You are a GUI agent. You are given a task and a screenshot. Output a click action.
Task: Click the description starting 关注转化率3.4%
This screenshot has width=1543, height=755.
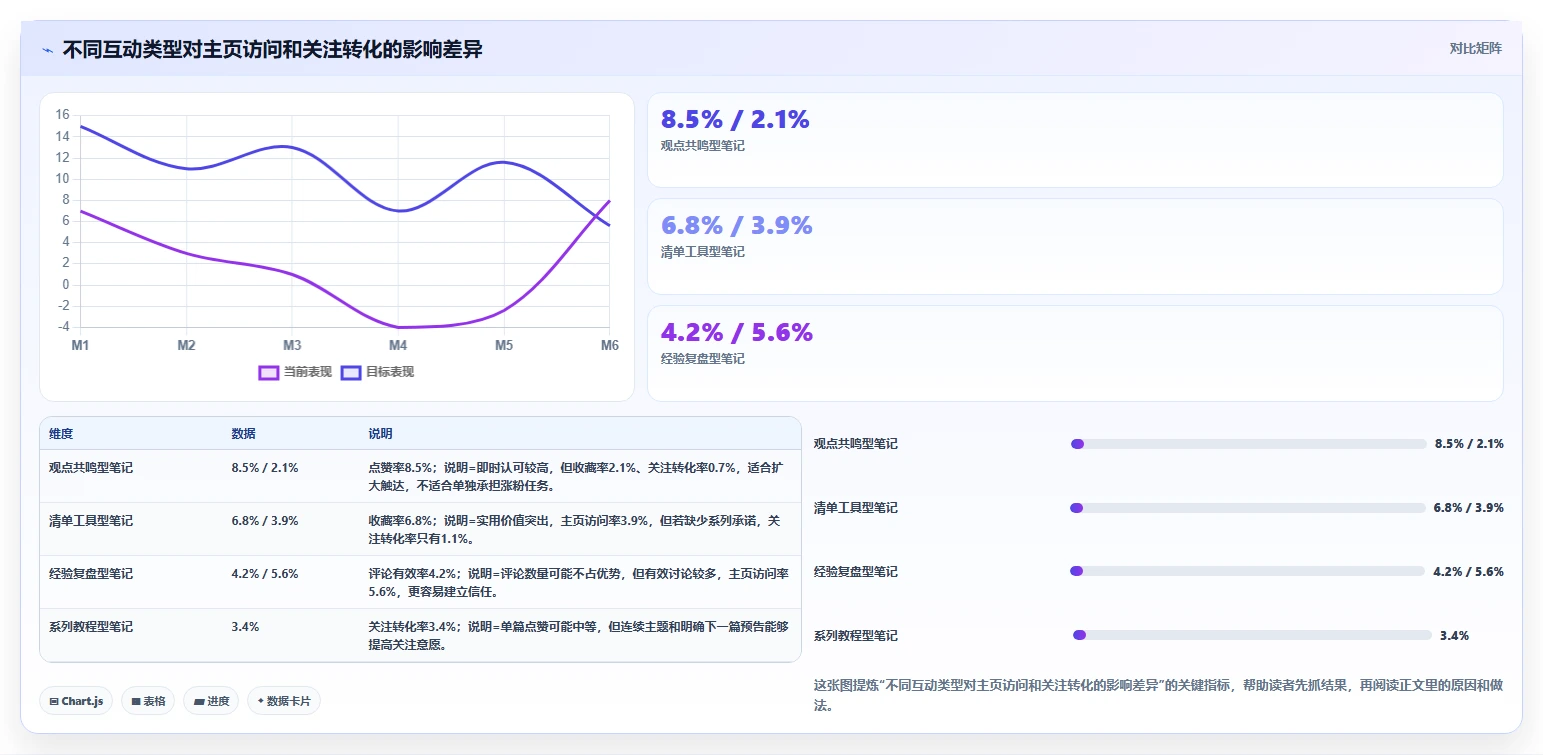click(x=579, y=636)
